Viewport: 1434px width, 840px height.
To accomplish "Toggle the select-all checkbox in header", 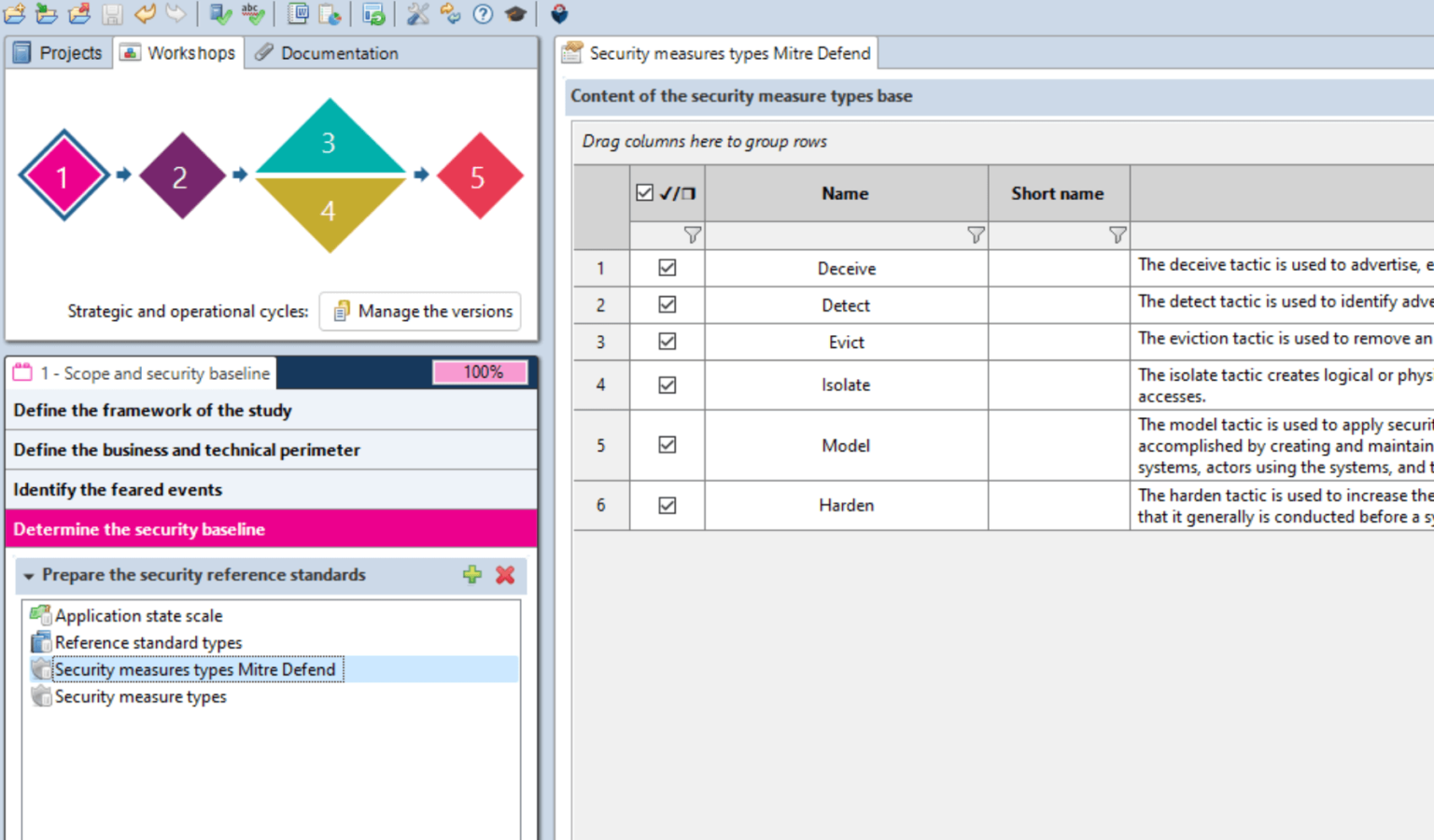I will 644,193.
